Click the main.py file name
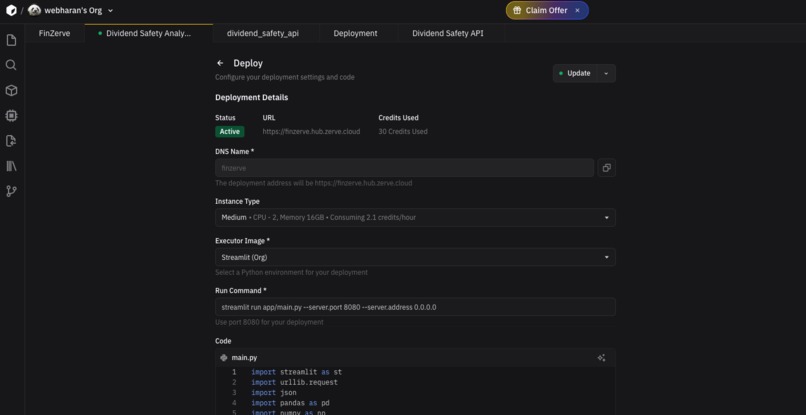Screen dimensions: 806x415 point(244,358)
